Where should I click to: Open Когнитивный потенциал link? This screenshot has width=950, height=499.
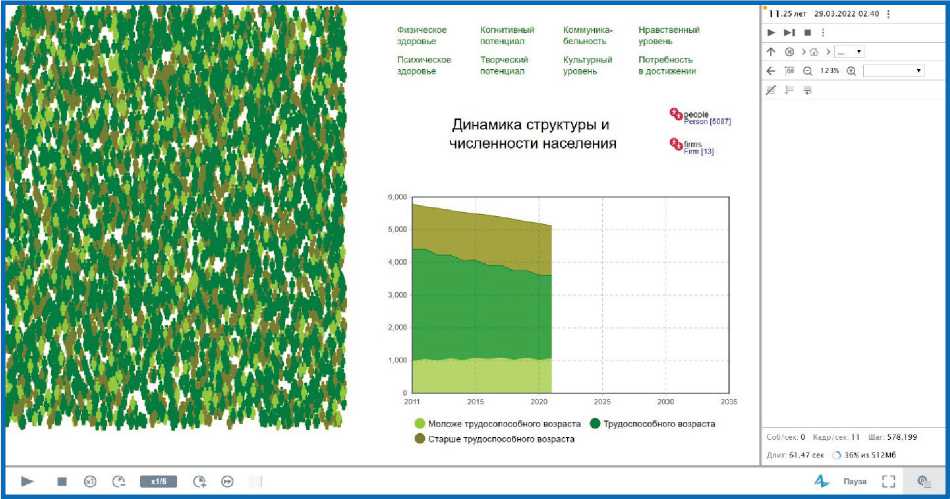coord(507,35)
